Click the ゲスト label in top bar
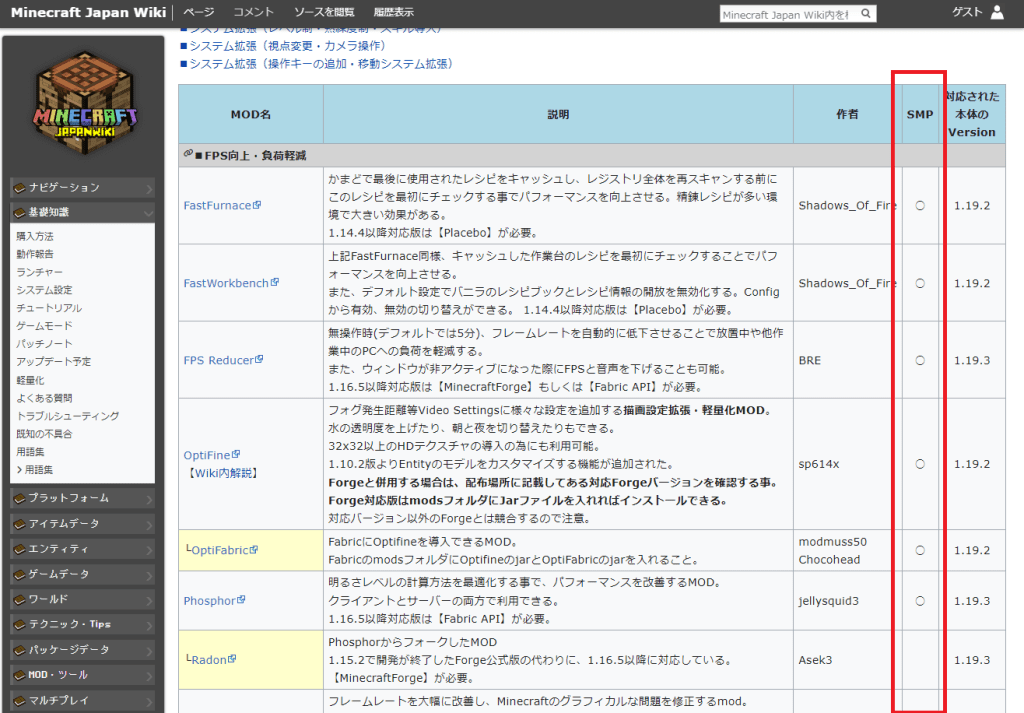 [x=967, y=12]
